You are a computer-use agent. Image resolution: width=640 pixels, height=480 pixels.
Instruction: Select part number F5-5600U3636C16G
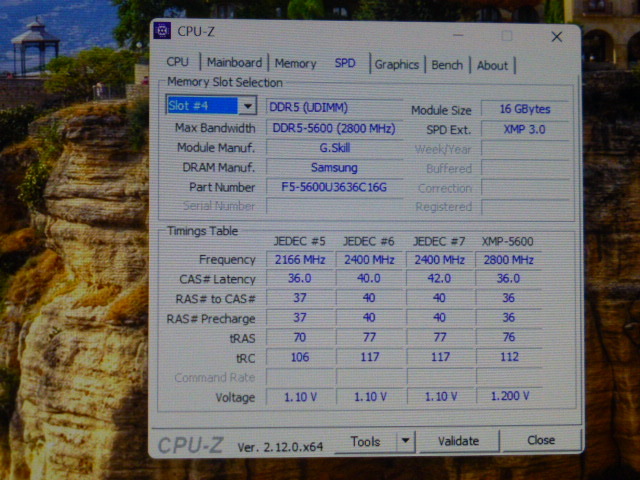[x=334, y=187]
